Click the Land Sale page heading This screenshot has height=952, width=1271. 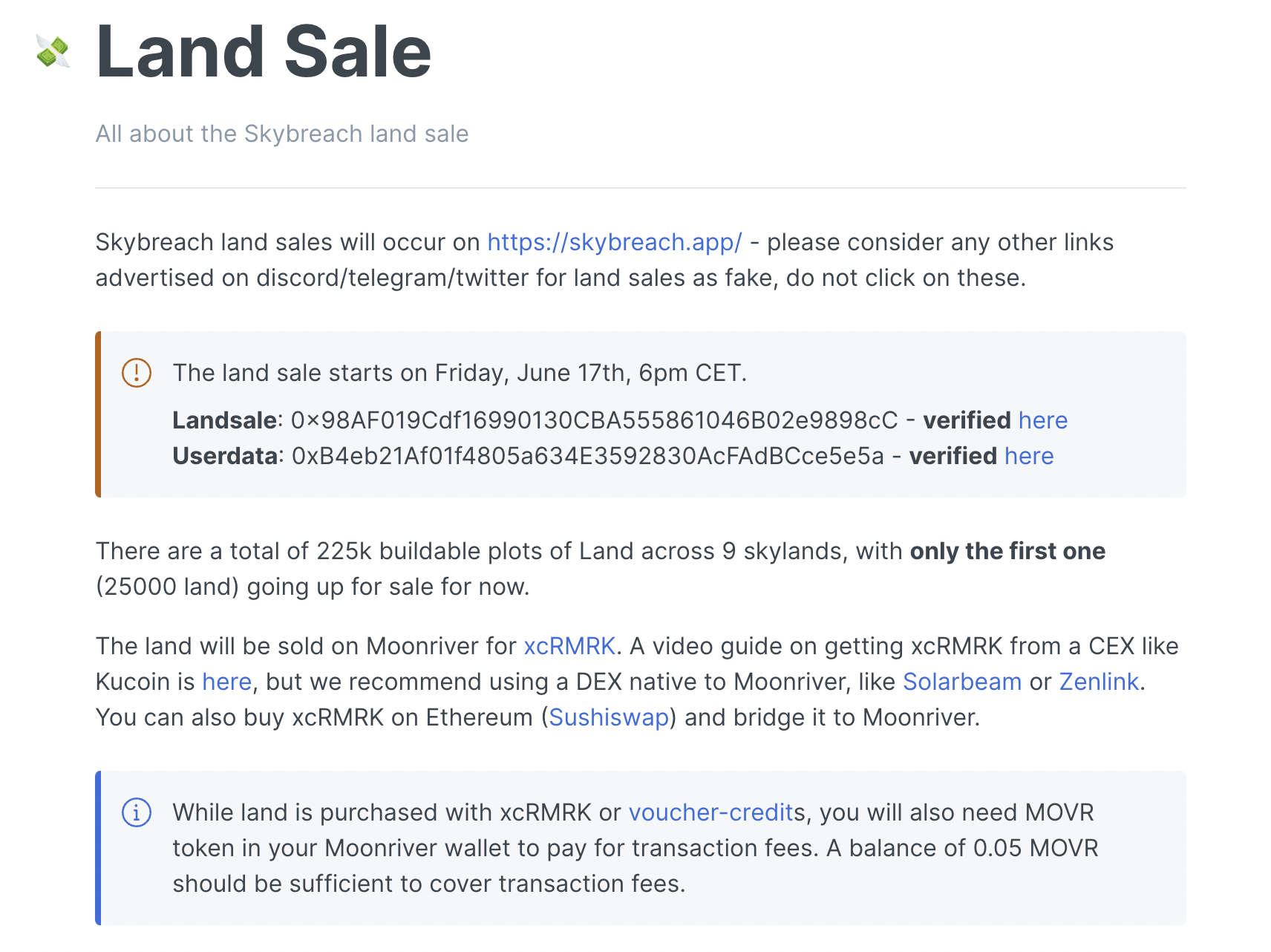264,51
